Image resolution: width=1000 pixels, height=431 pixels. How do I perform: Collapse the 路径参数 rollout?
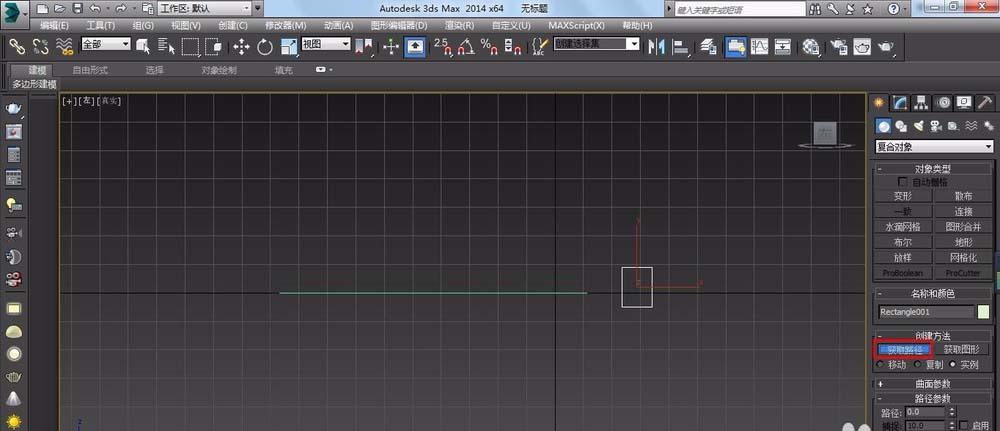coord(932,398)
